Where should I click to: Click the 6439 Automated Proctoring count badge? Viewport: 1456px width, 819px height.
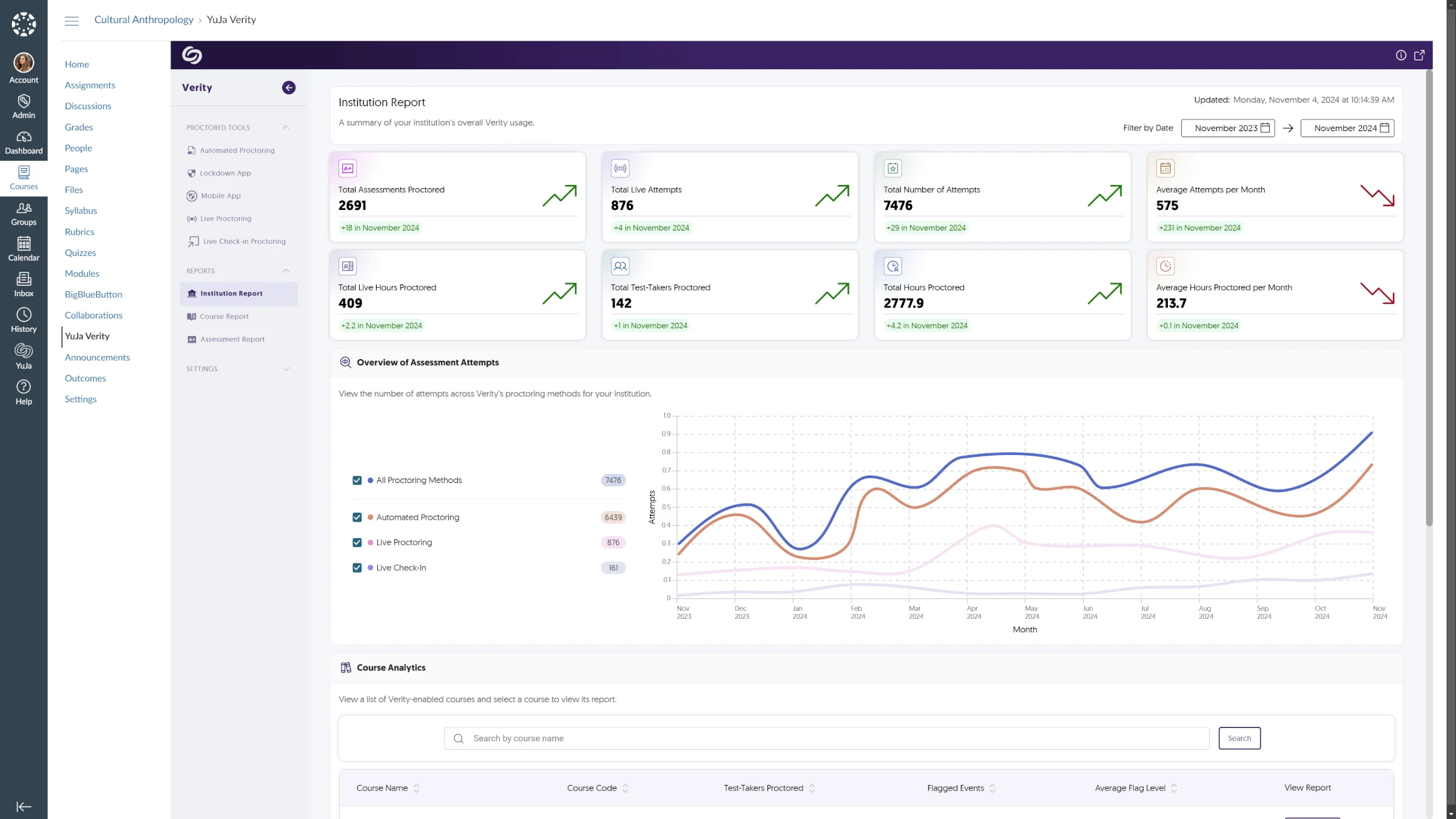click(613, 517)
